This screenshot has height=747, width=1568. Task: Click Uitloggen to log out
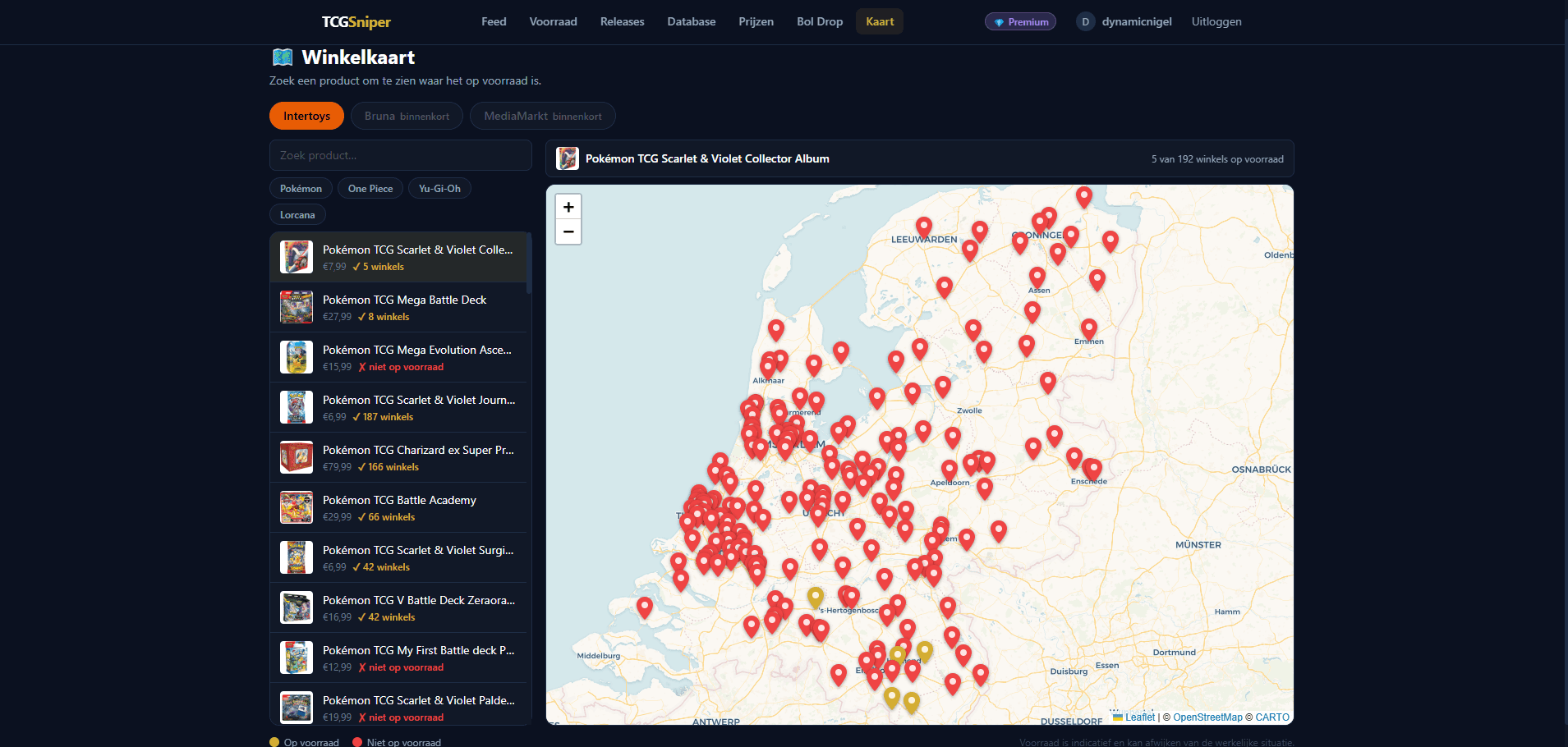[1216, 22]
